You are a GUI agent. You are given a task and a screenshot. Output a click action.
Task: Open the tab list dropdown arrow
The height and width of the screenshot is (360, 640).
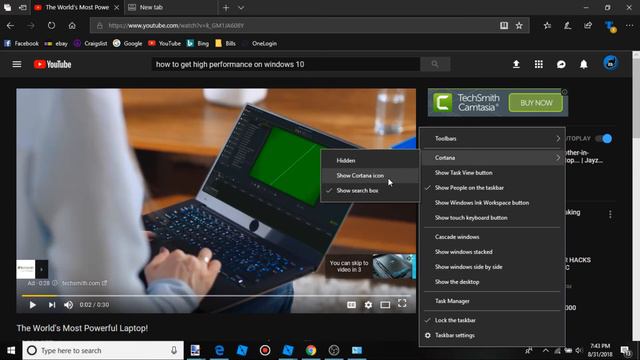pyautogui.click(x=241, y=7)
